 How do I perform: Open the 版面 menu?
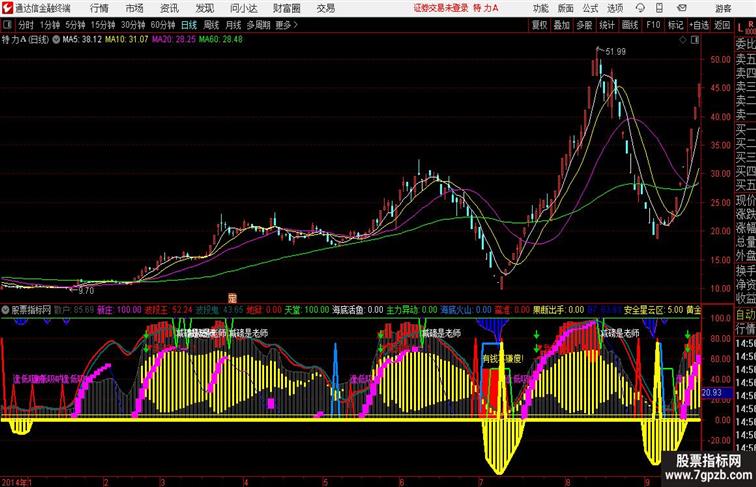(565, 8)
